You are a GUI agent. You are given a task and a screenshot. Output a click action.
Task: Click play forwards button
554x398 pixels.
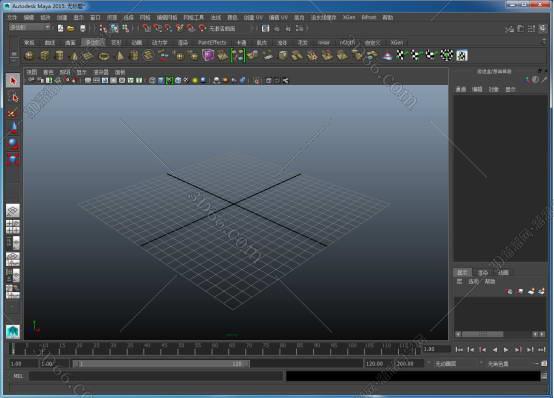pyautogui.click(x=506, y=350)
